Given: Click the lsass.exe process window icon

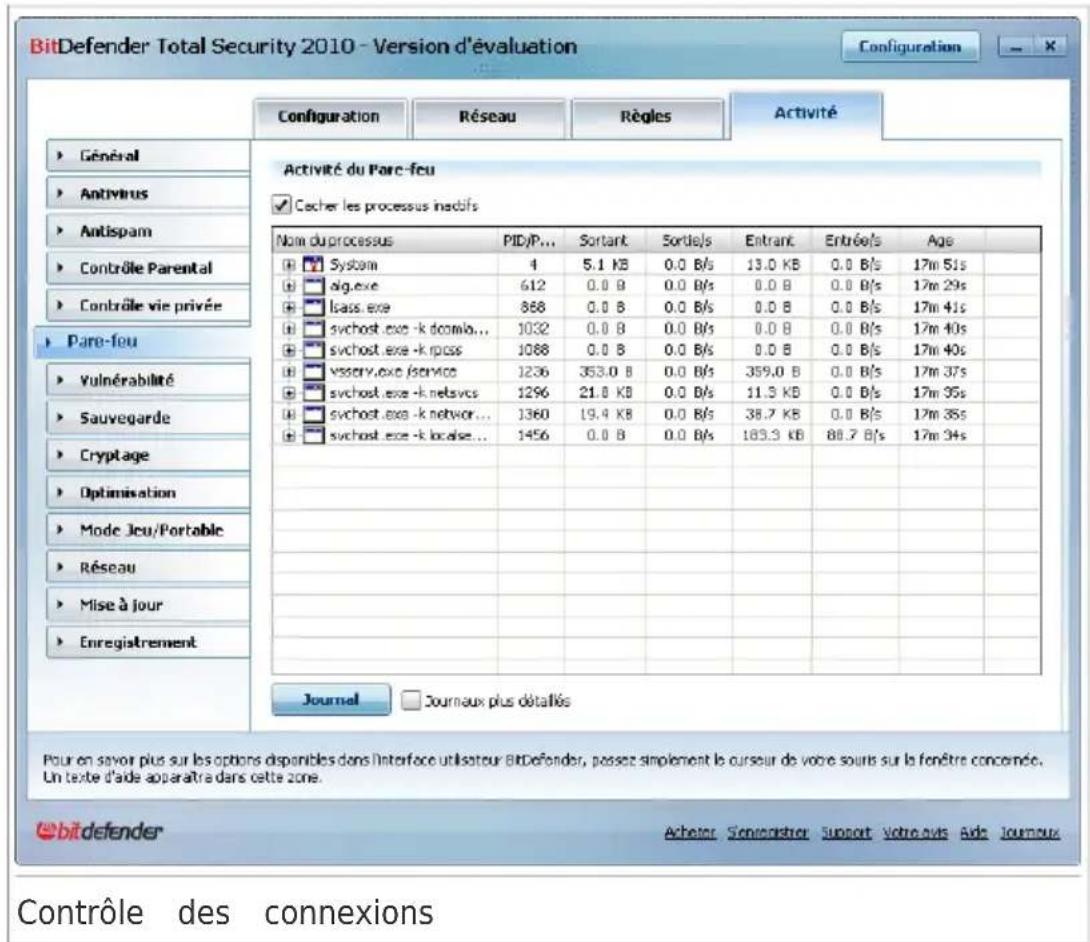Looking at the screenshot, I should [x=314, y=307].
